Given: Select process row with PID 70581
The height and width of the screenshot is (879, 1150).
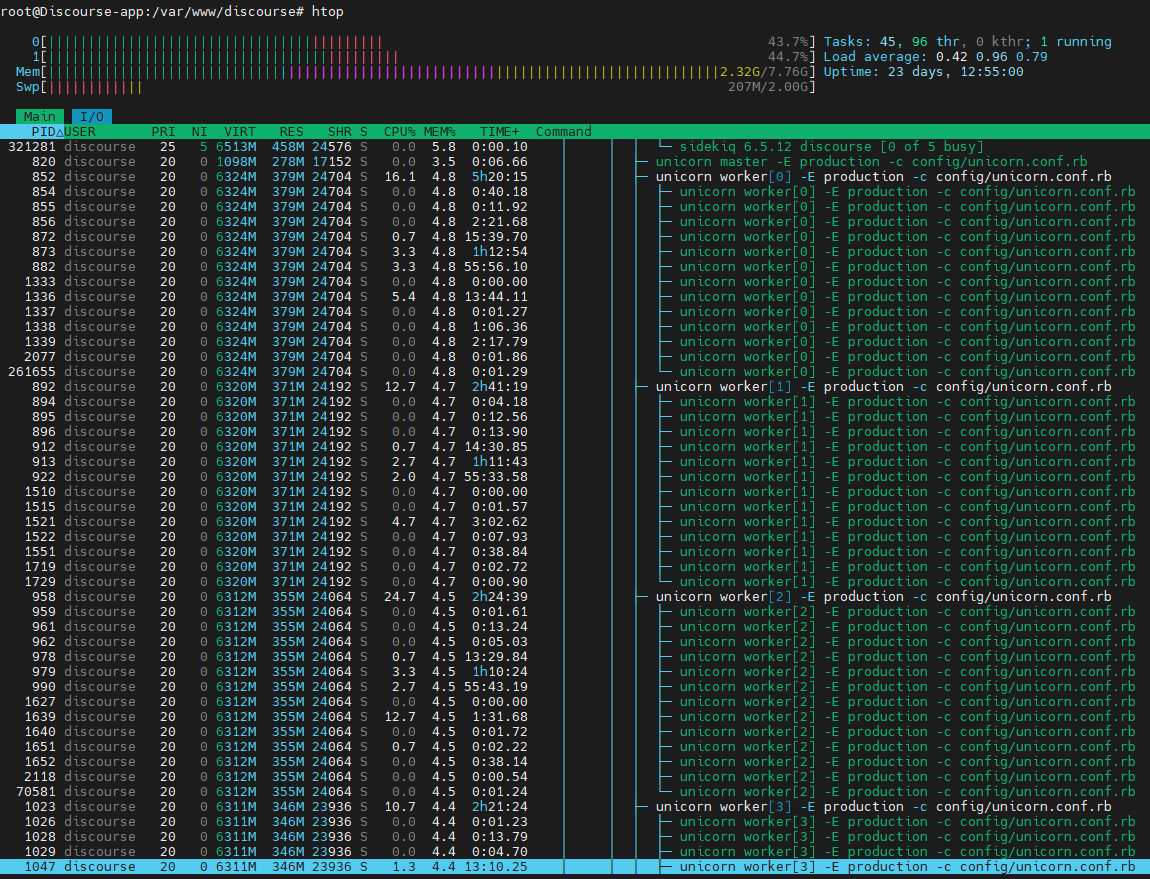Looking at the screenshot, I should click(575, 792).
